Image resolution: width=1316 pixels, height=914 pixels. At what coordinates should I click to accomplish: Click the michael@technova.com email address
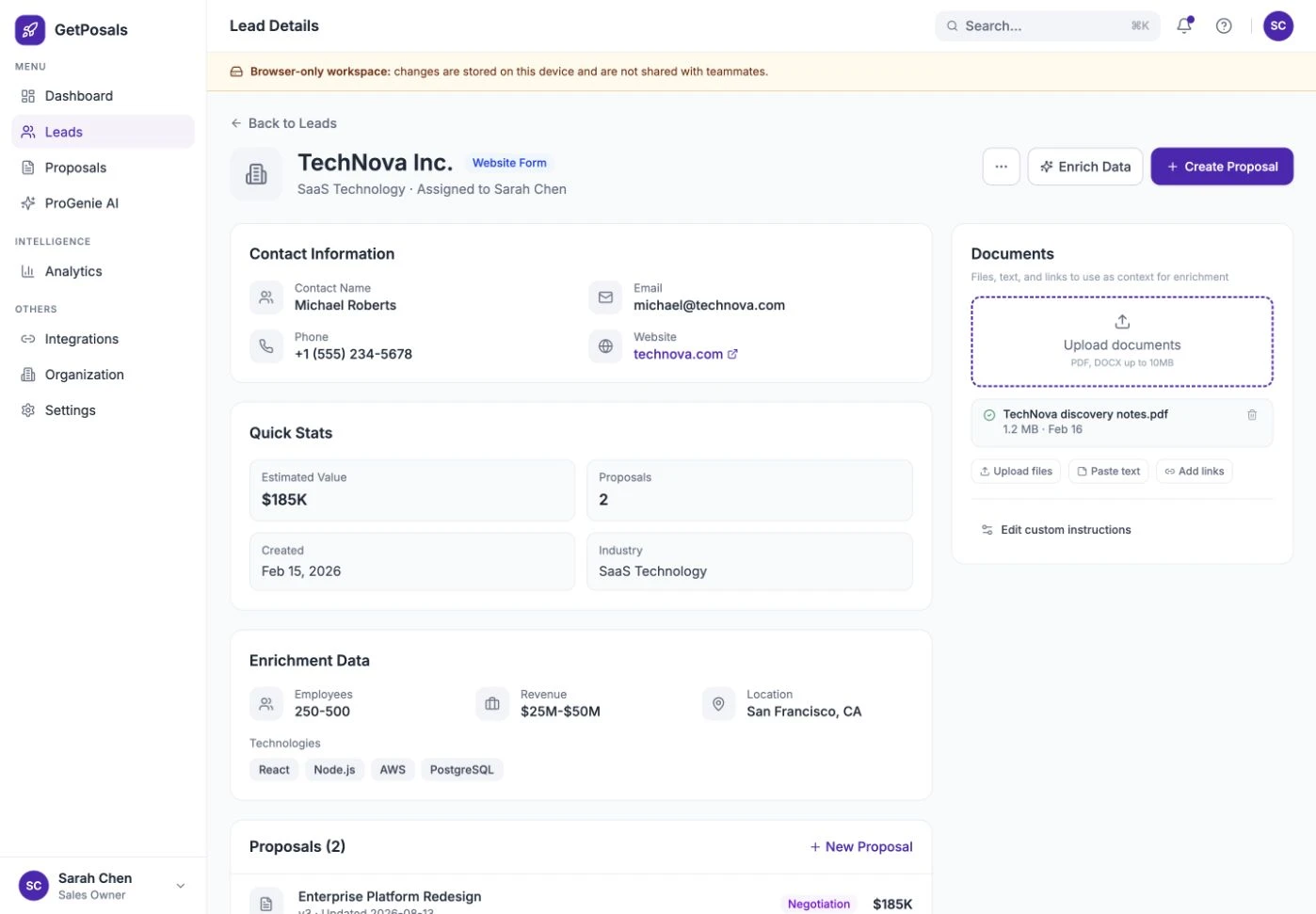tap(709, 306)
